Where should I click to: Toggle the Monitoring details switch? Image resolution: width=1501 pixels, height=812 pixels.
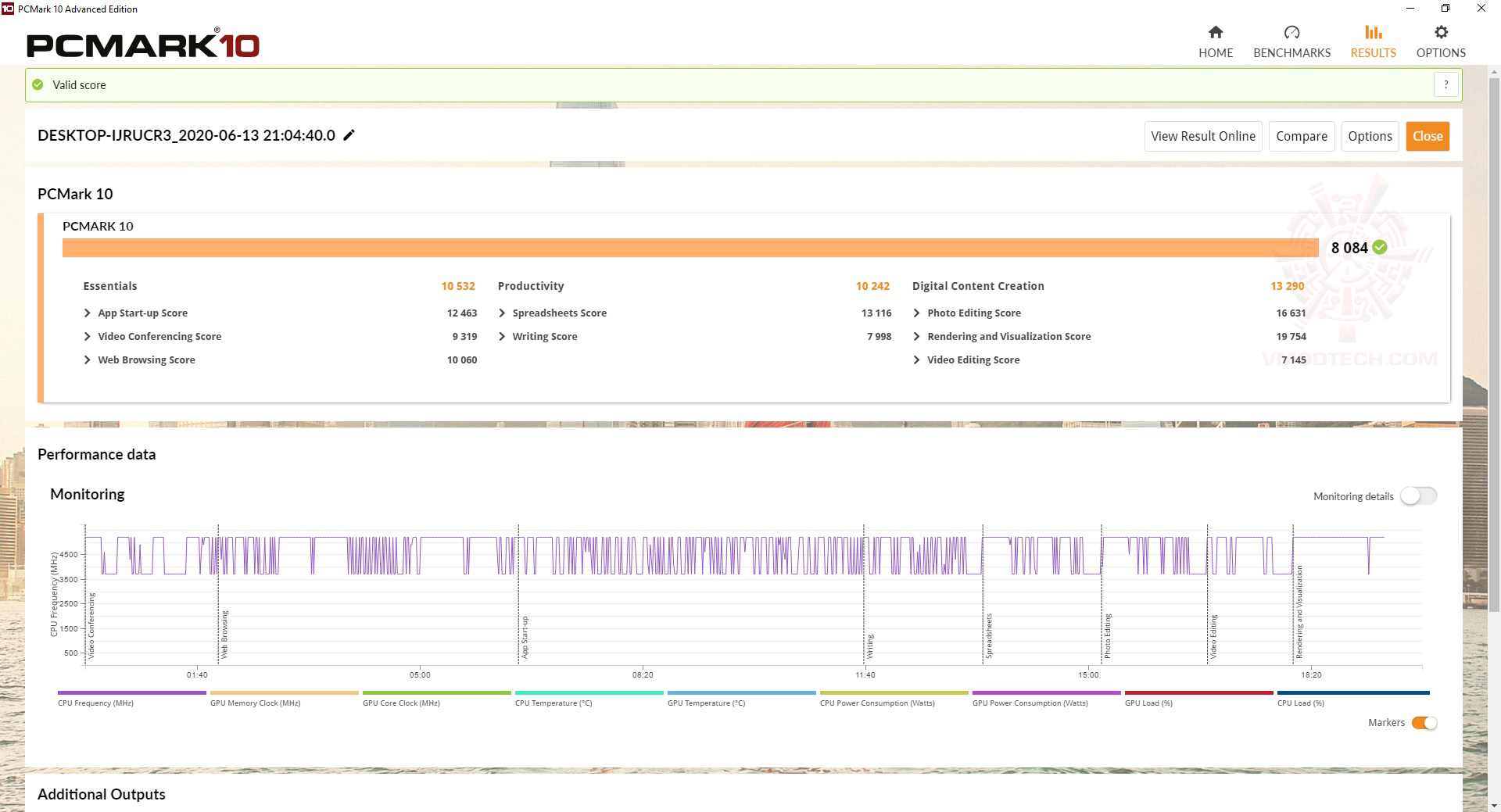1418,496
